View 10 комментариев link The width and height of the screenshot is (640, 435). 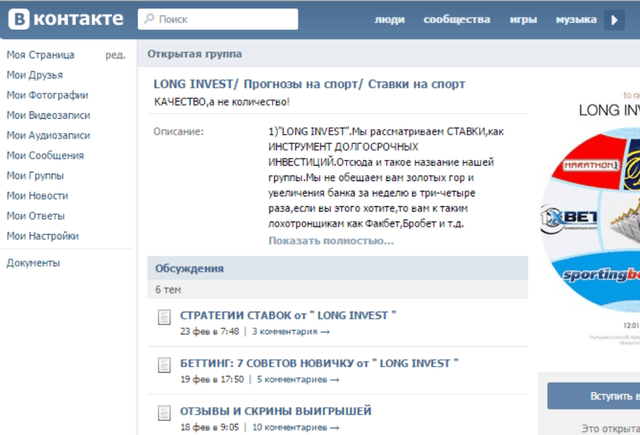click(296, 427)
